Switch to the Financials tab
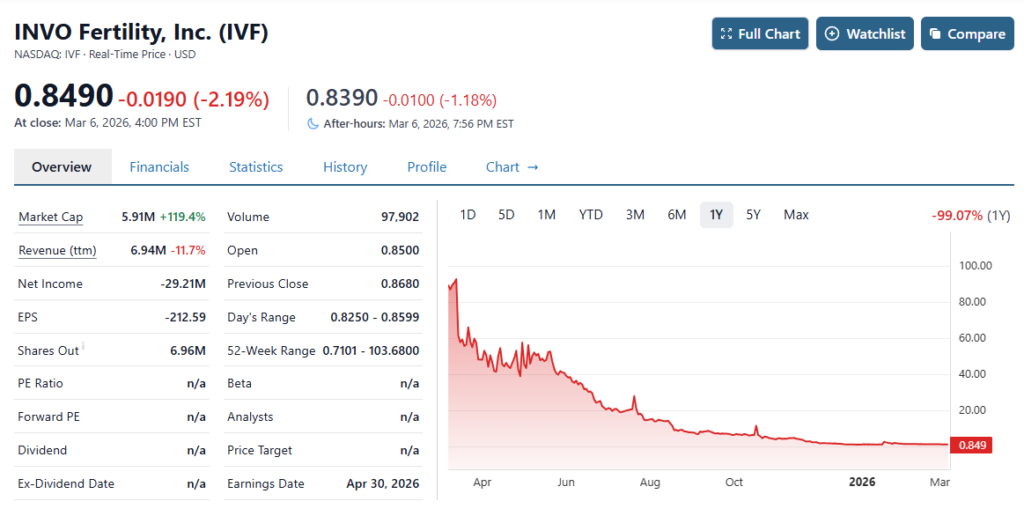1024x516 pixels. click(x=159, y=167)
